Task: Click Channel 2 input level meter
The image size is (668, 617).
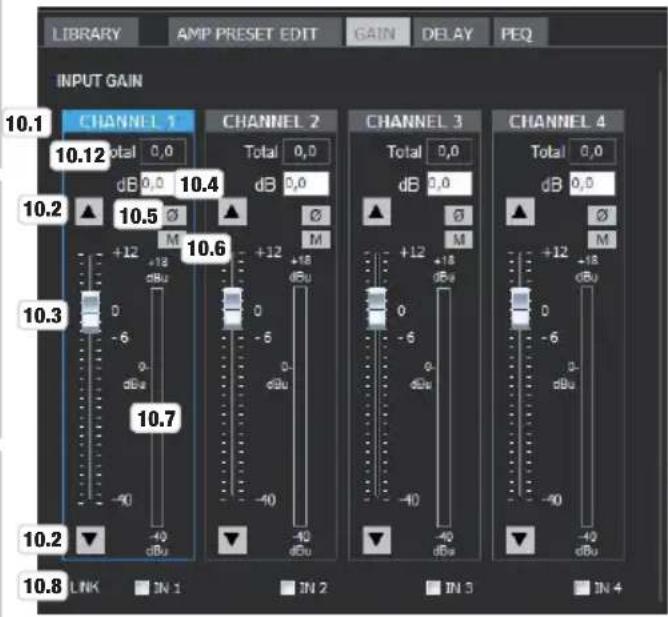Action: [x=300, y=408]
